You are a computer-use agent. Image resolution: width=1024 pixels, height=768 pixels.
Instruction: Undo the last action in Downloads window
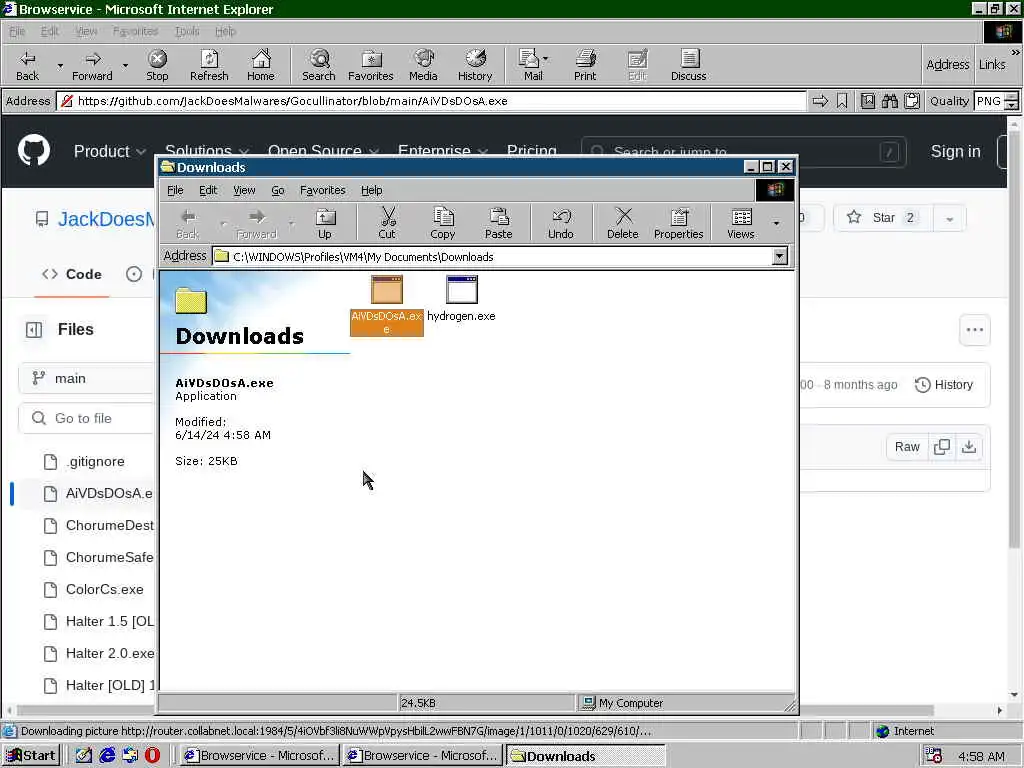pyautogui.click(x=560, y=224)
